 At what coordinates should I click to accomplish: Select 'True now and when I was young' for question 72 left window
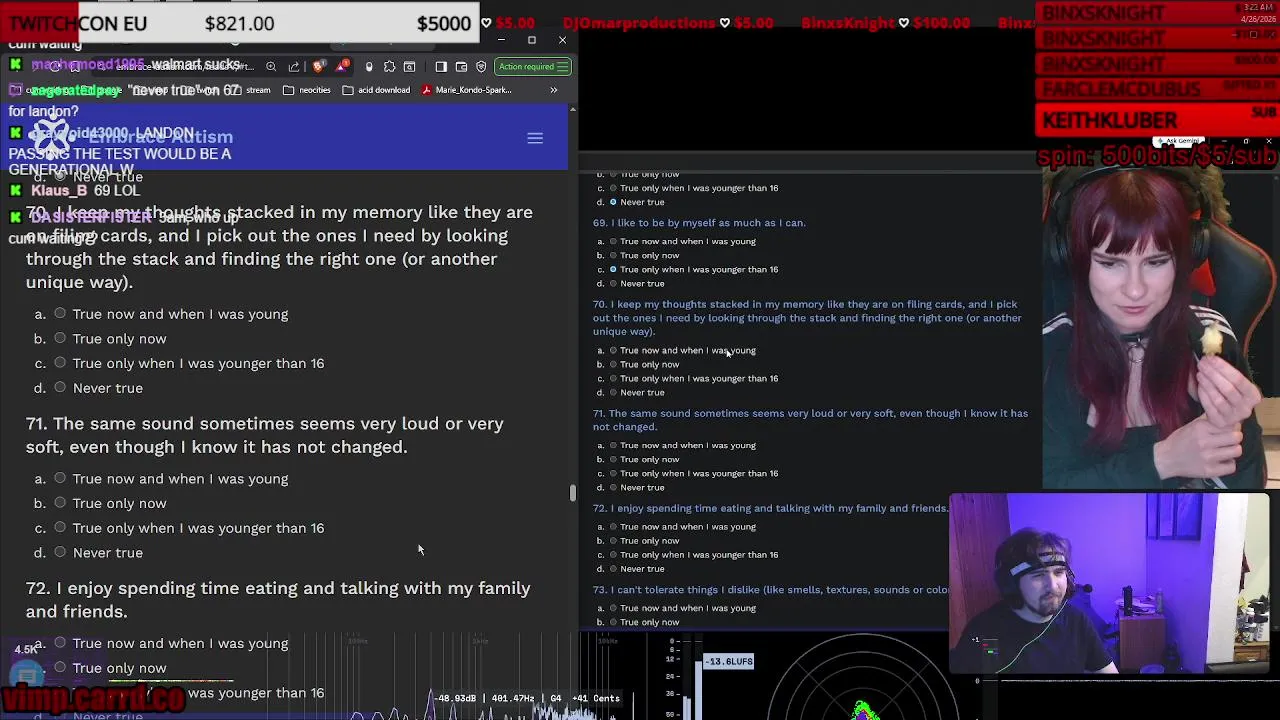[60, 643]
